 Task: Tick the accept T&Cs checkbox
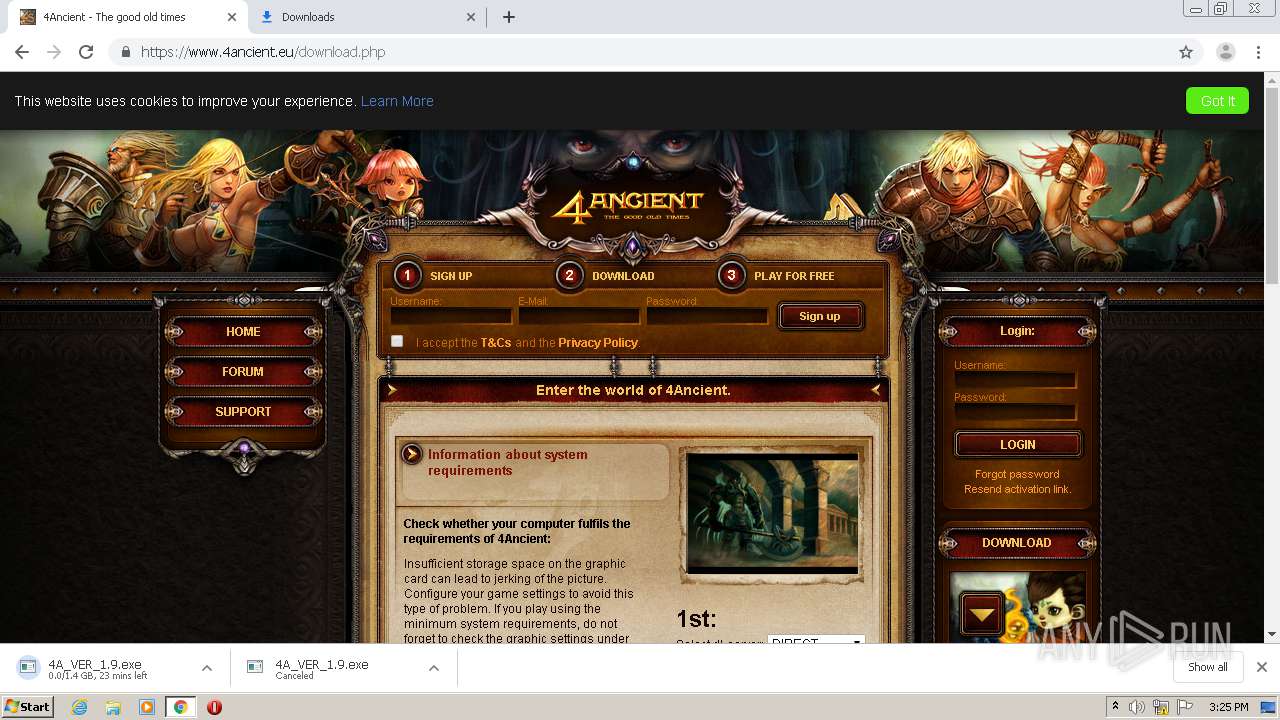click(397, 341)
